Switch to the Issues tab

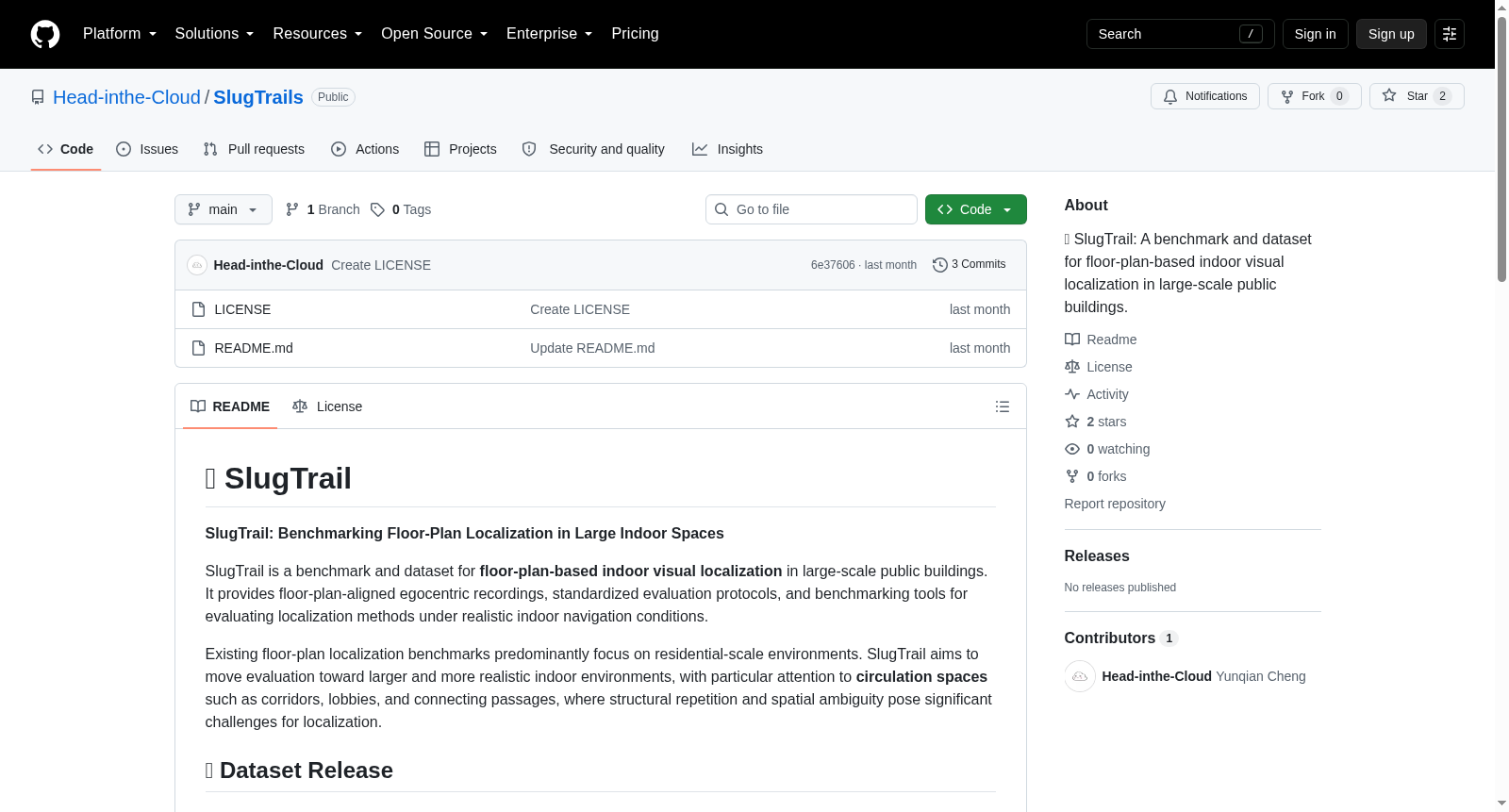coord(147,149)
